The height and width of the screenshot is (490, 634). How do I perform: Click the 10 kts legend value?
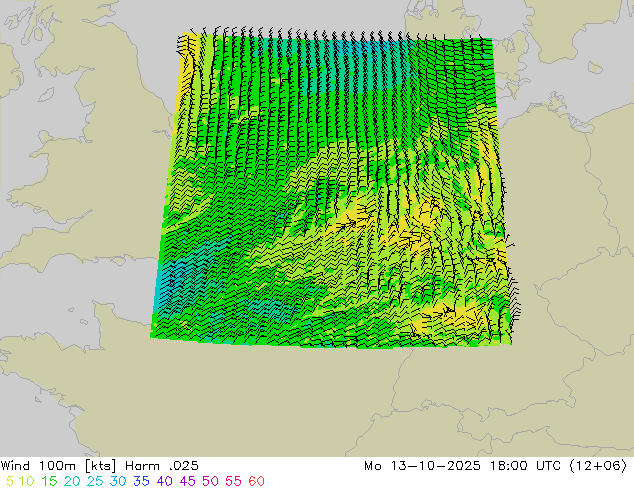tap(26, 481)
